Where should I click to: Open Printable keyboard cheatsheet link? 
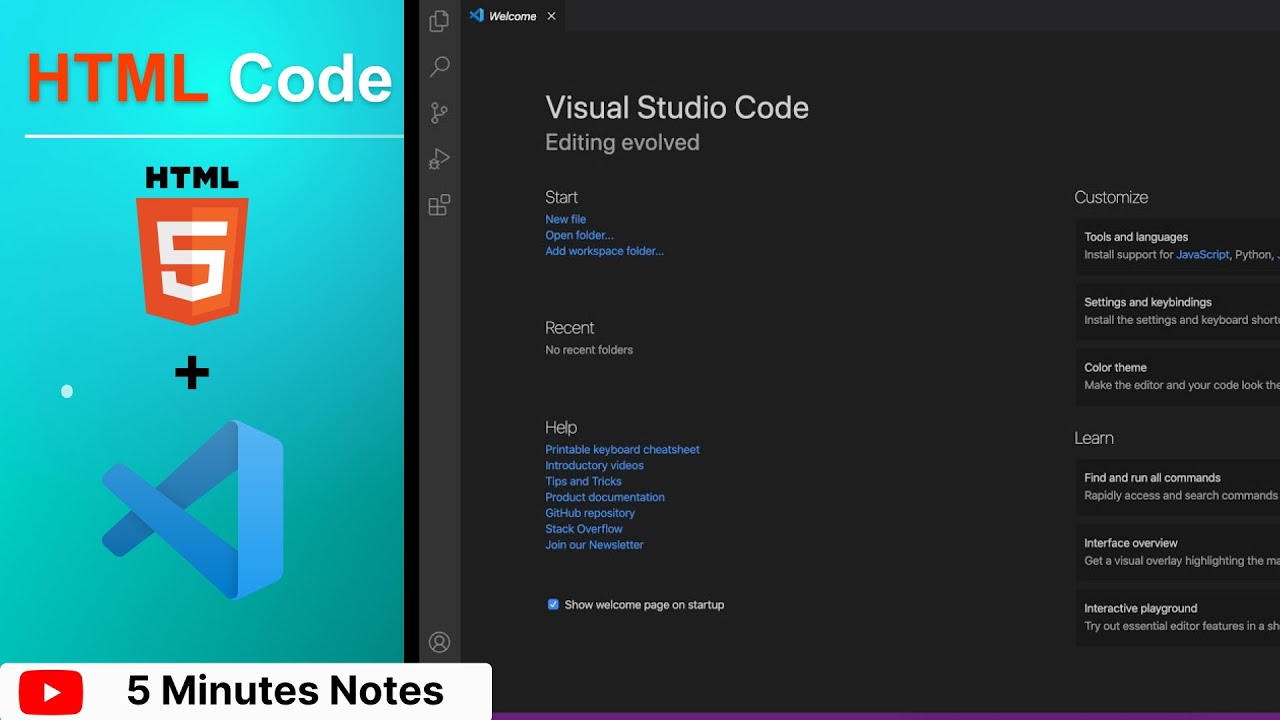point(622,449)
